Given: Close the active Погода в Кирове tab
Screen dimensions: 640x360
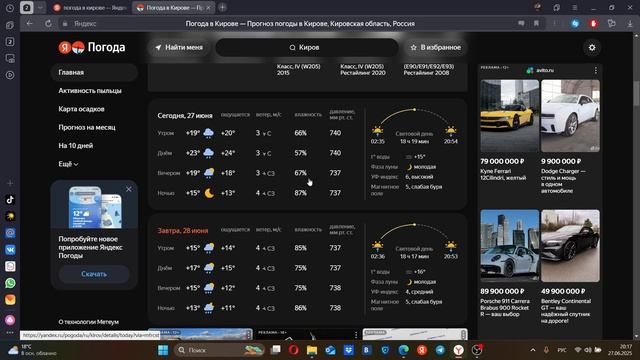Looking at the screenshot, I should pyautogui.click(x=209, y=8).
